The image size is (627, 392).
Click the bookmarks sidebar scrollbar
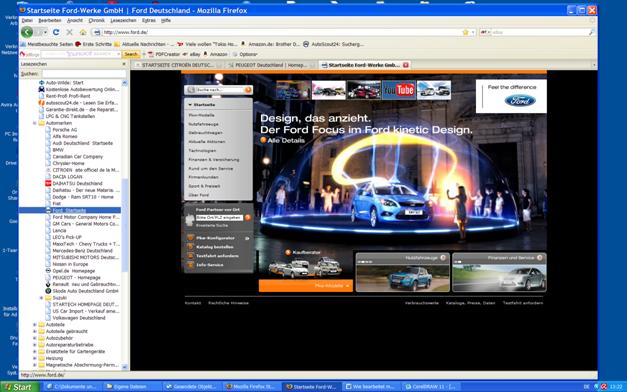click(x=124, y=225)
